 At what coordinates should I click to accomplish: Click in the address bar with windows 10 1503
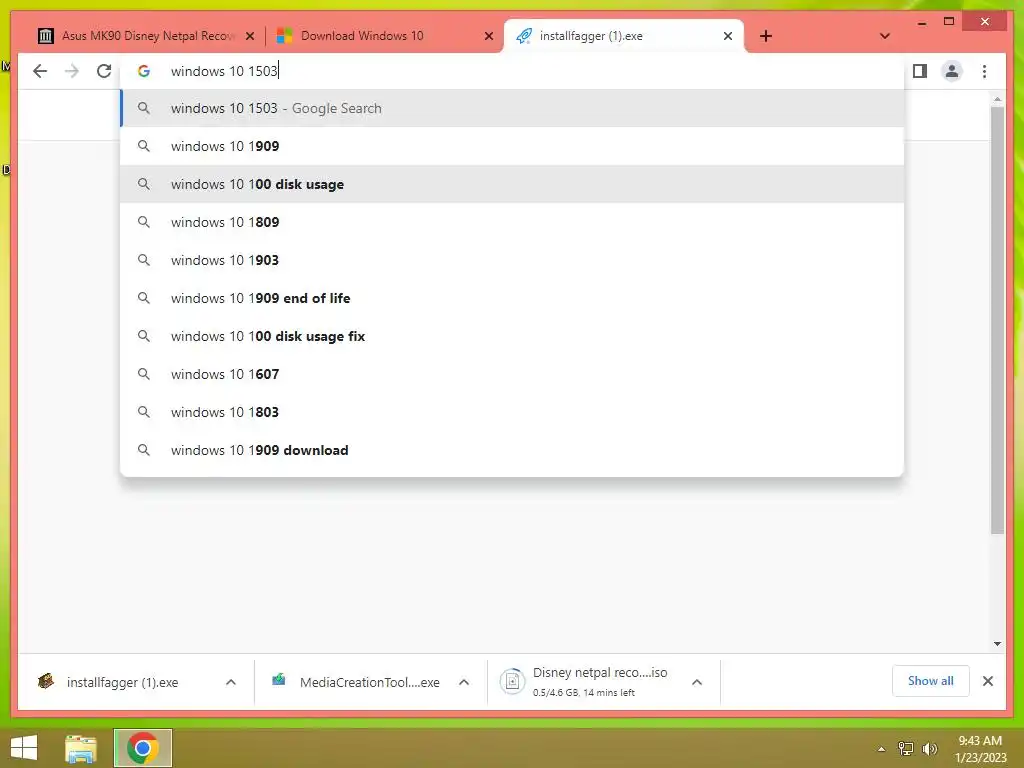pyautogui.click(x=512, y=71)
